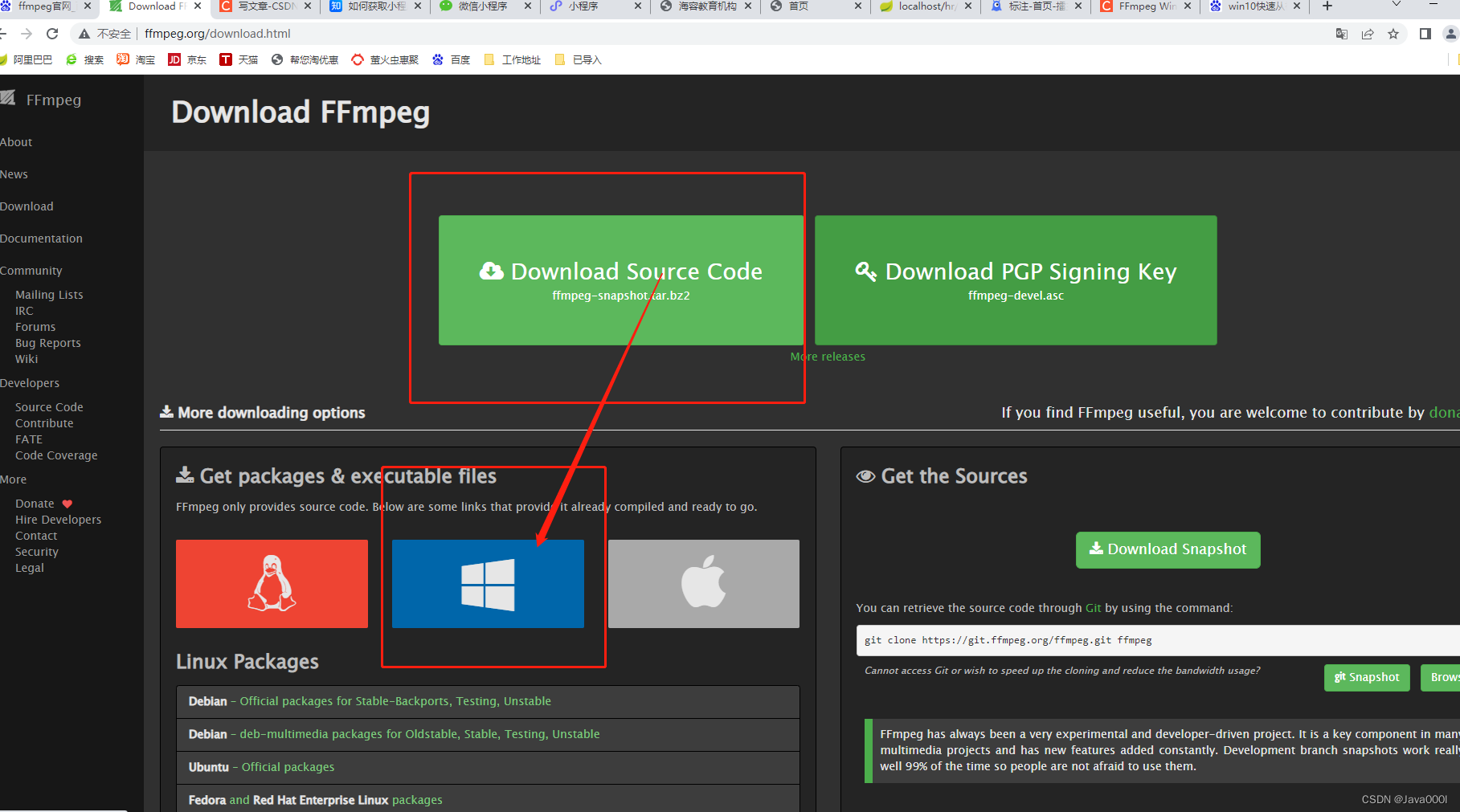Click the git Snapshot button
The image size is (1460, 812).
pyautogui.click(x=1367, y=678)
